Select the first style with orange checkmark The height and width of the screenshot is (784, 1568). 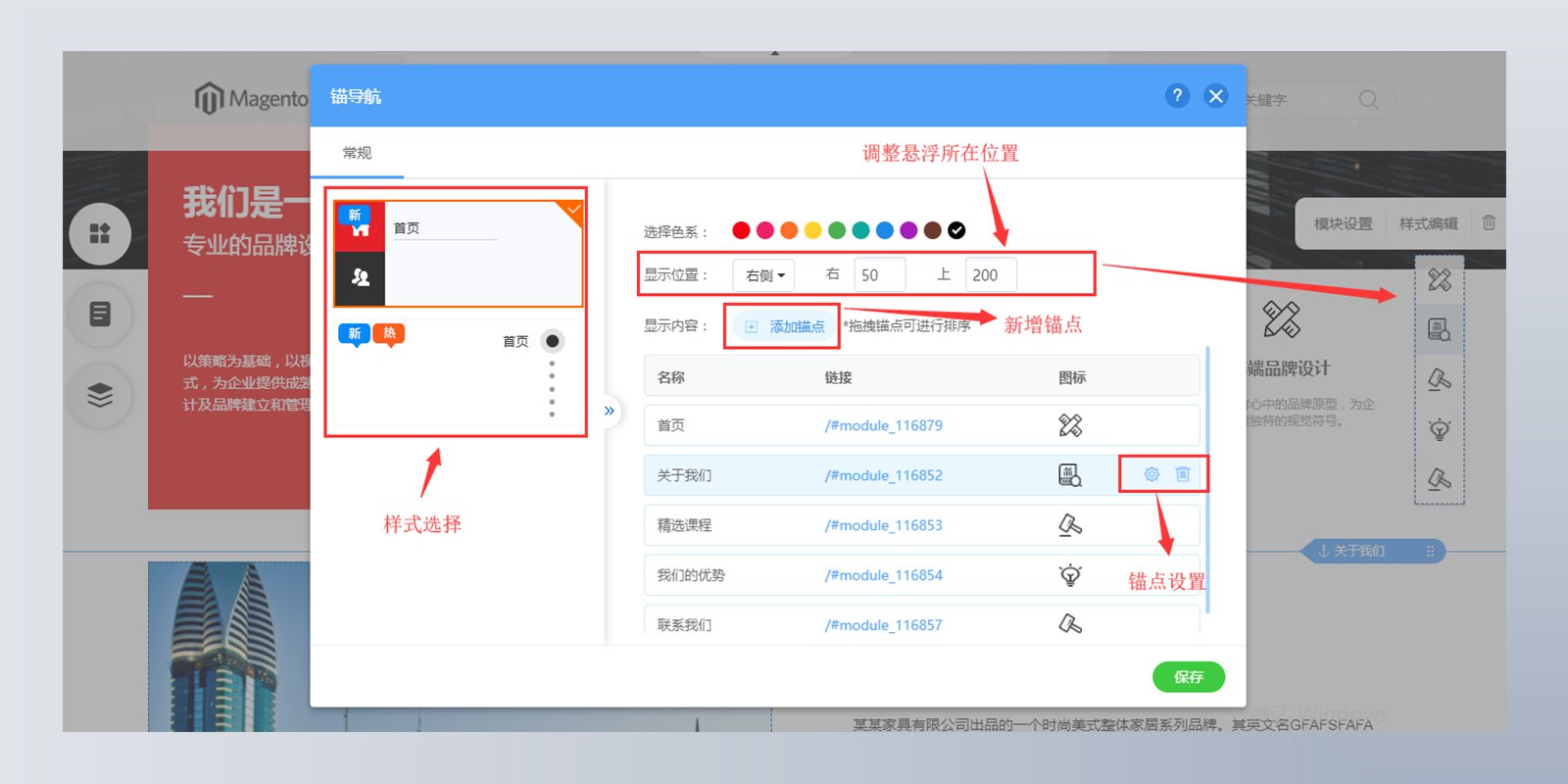pyautogui.click(x=459, y=254)
